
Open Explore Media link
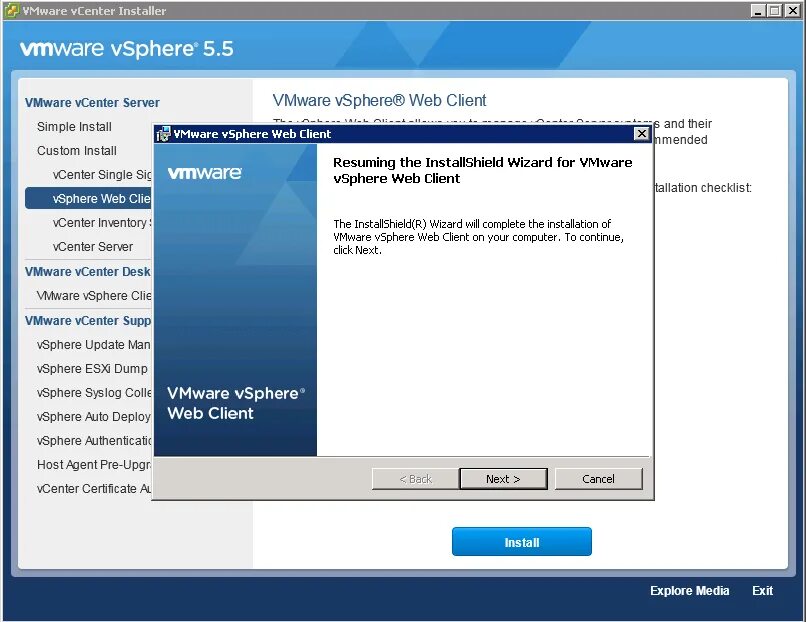tap(689, 591)
